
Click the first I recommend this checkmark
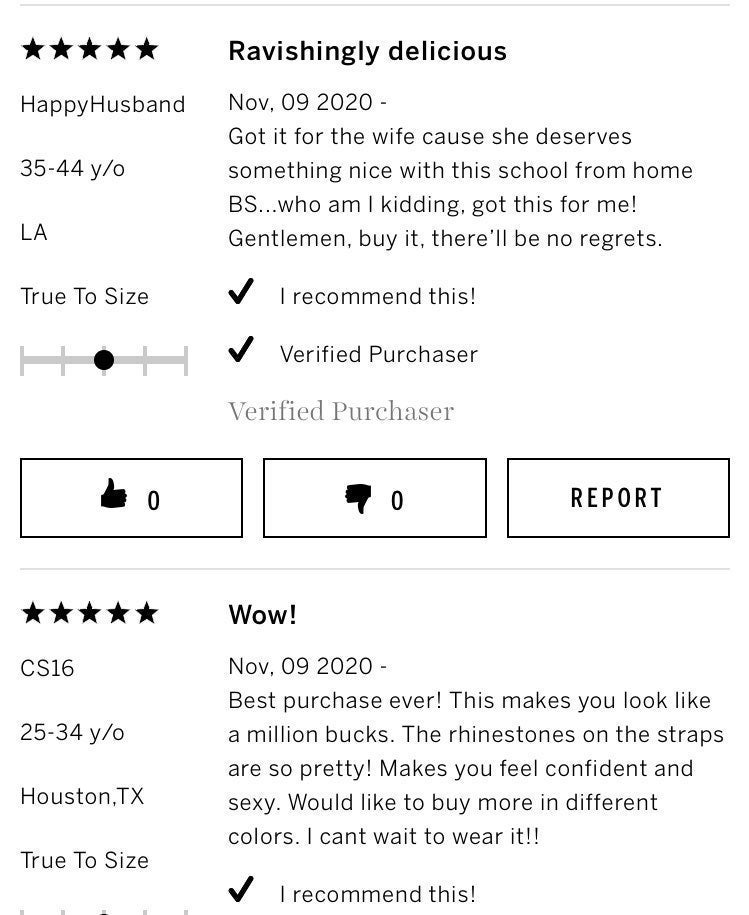240,292
